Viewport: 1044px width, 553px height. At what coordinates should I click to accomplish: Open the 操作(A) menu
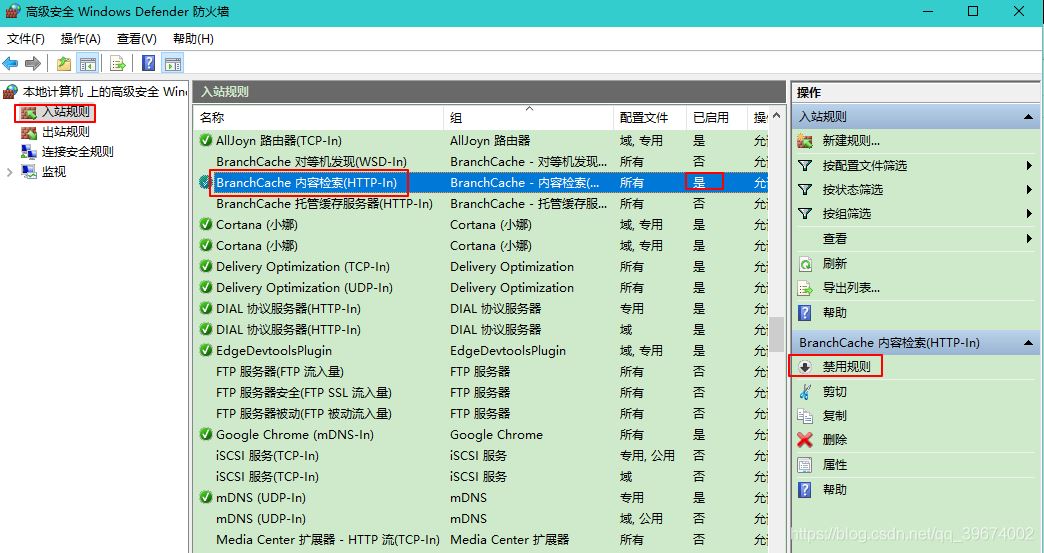[x=80, y=39]
